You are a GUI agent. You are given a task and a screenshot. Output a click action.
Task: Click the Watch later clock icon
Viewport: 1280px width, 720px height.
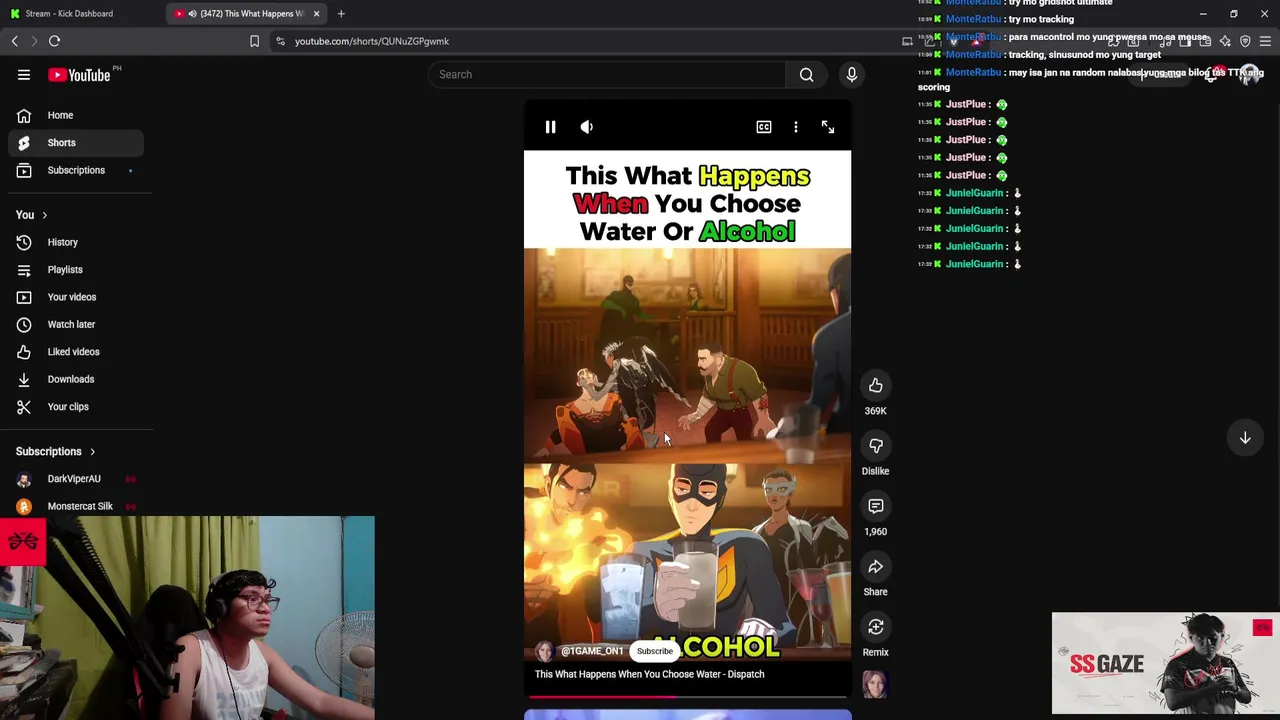click(x=24, y=324)
